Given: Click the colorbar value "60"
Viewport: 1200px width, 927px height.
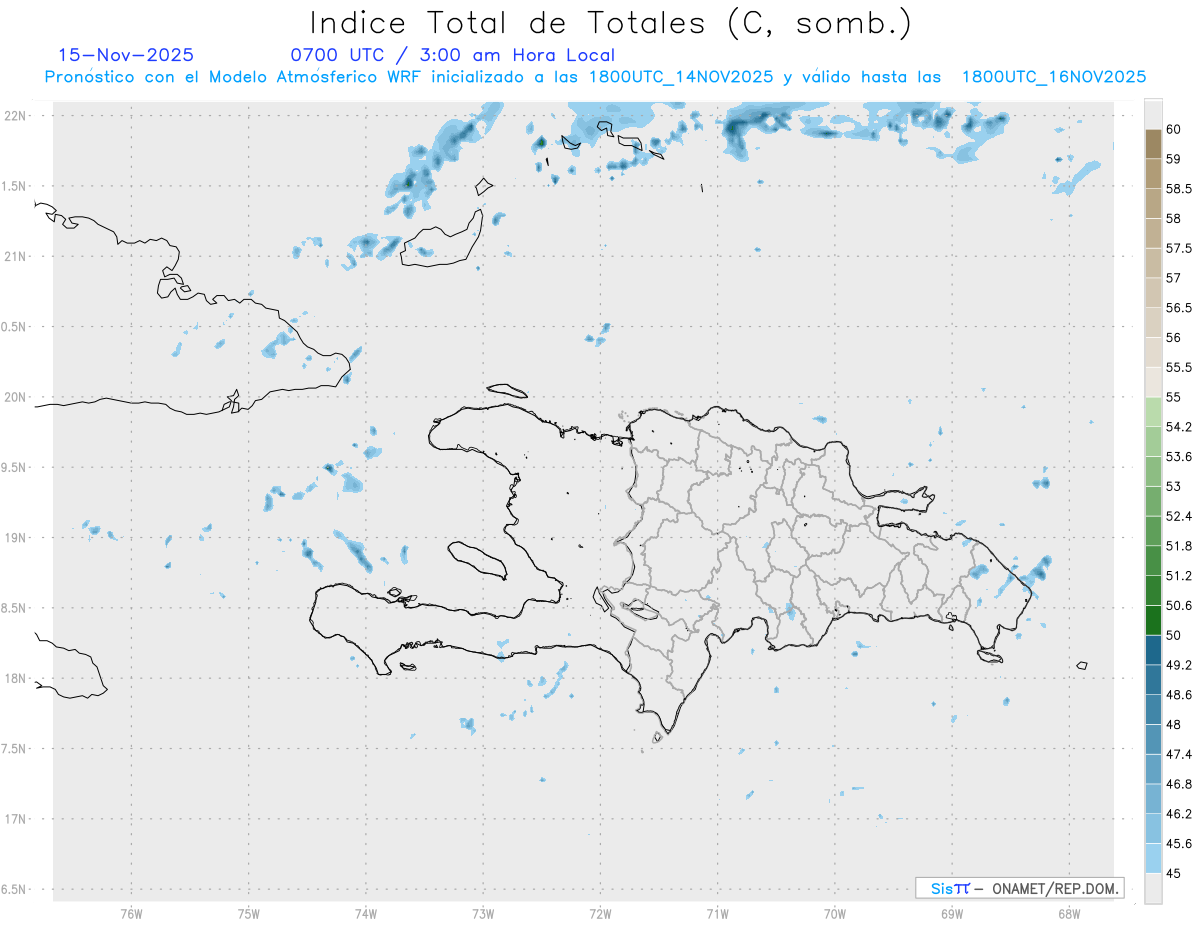Looking at the screenshot, I should 1174,129.
